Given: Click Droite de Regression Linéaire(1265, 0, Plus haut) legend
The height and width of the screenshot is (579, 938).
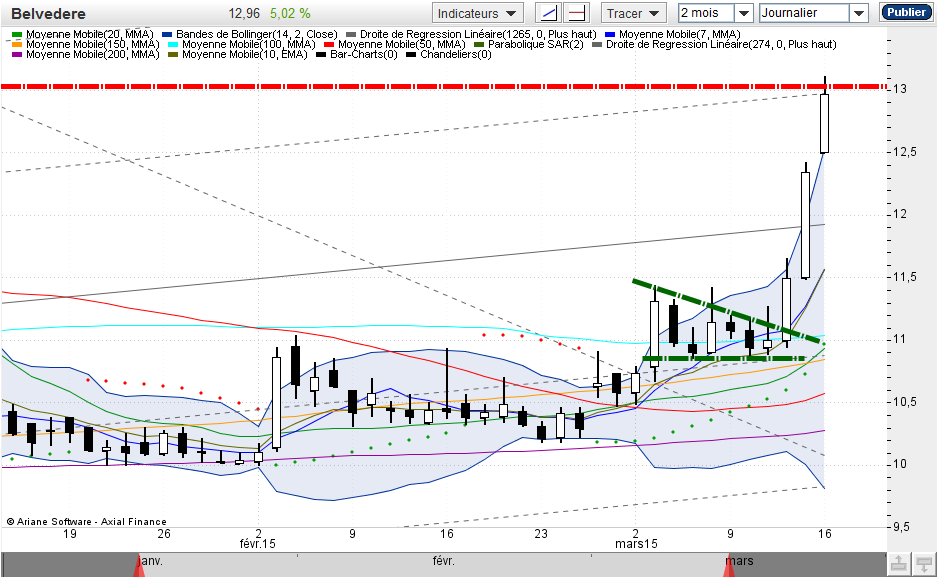Looking at the screenshot, I should tap(471, 35).
